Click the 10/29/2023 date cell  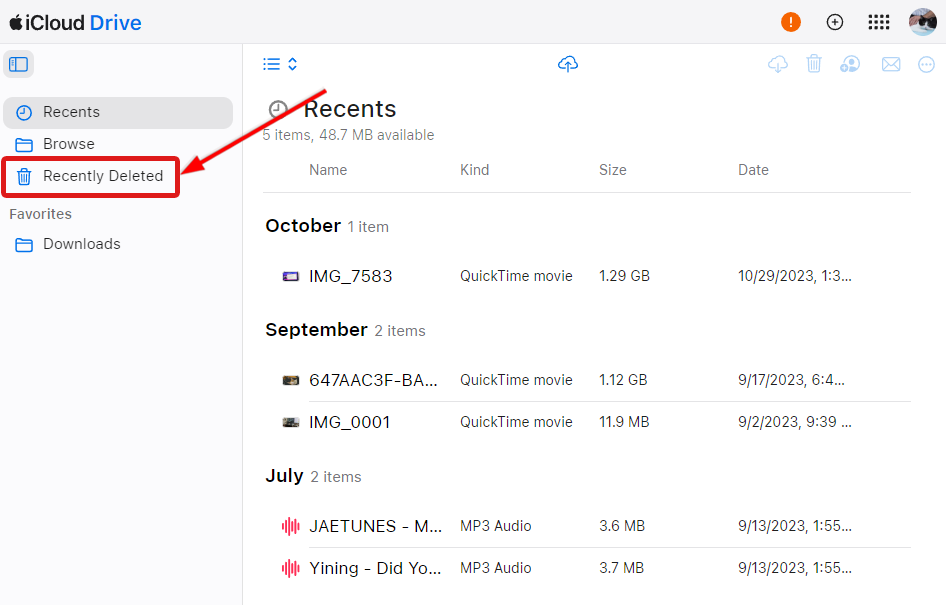(x=795, y=276)
